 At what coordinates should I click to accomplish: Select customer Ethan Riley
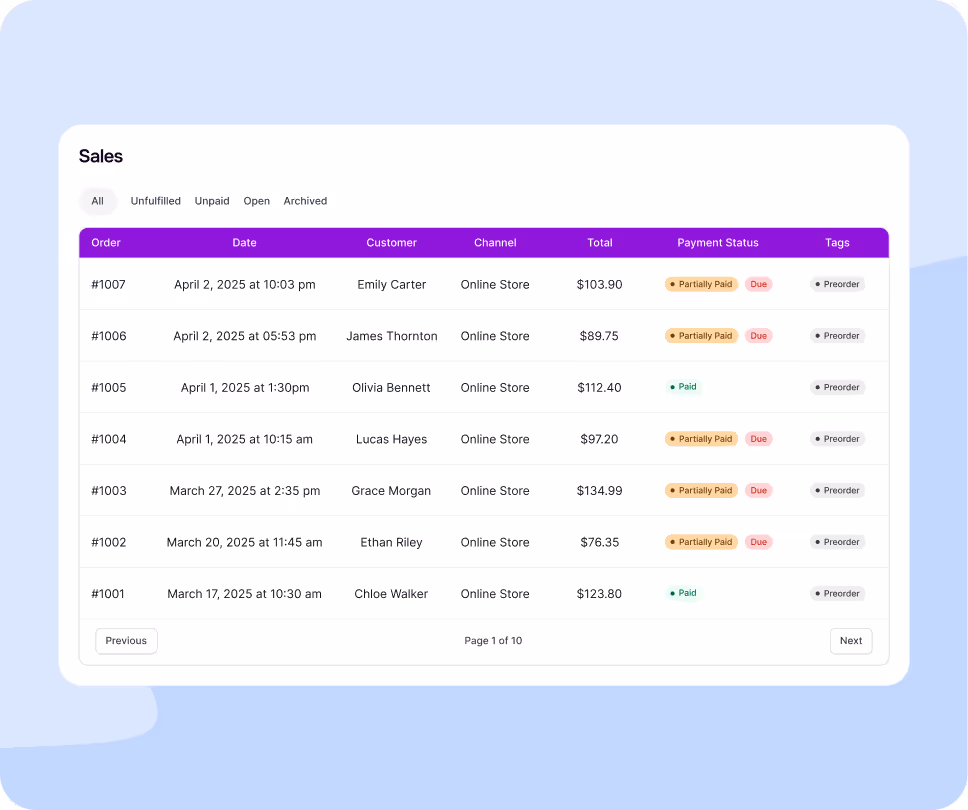391,542
